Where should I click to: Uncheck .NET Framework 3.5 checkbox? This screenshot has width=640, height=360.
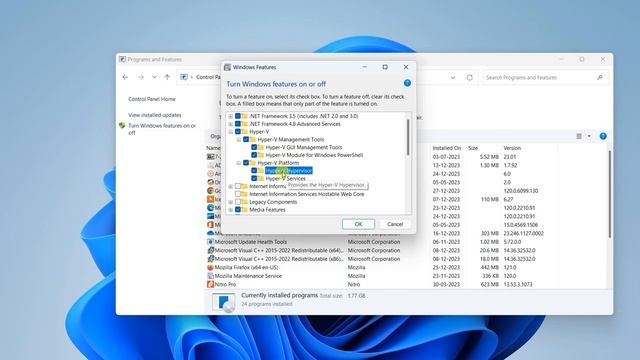click(x=238, y=116)
